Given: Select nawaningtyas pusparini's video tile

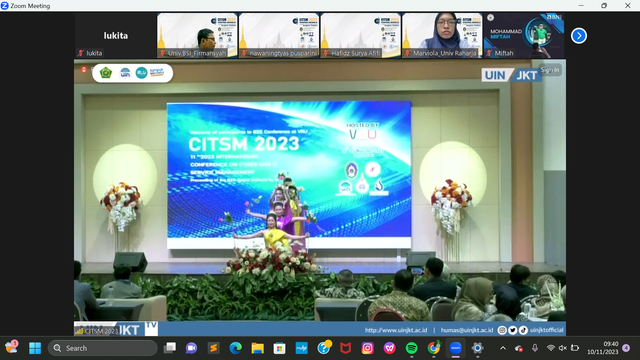Looking at the screenshot, I should 279,36.
